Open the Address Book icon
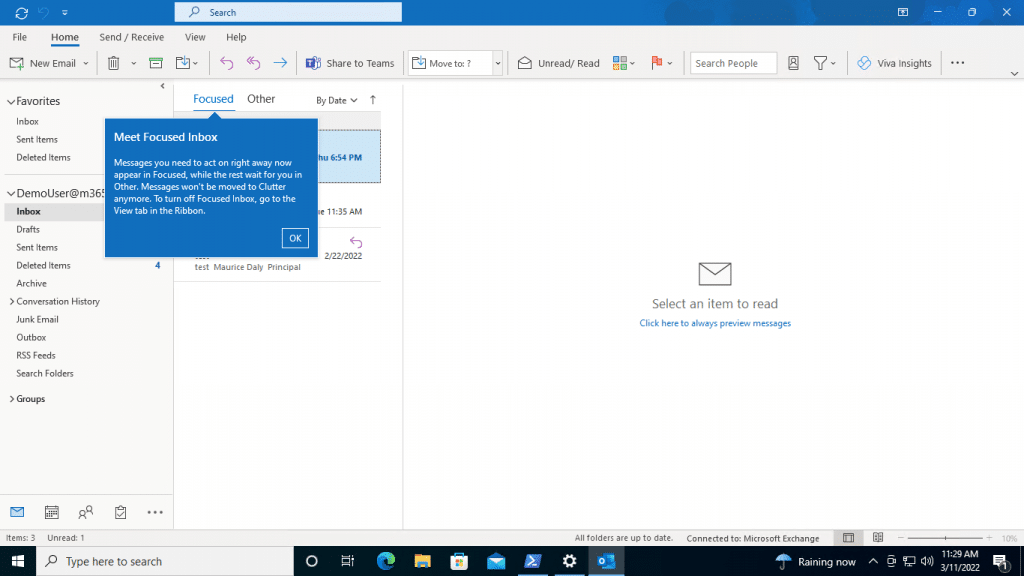 click(793, 63)
